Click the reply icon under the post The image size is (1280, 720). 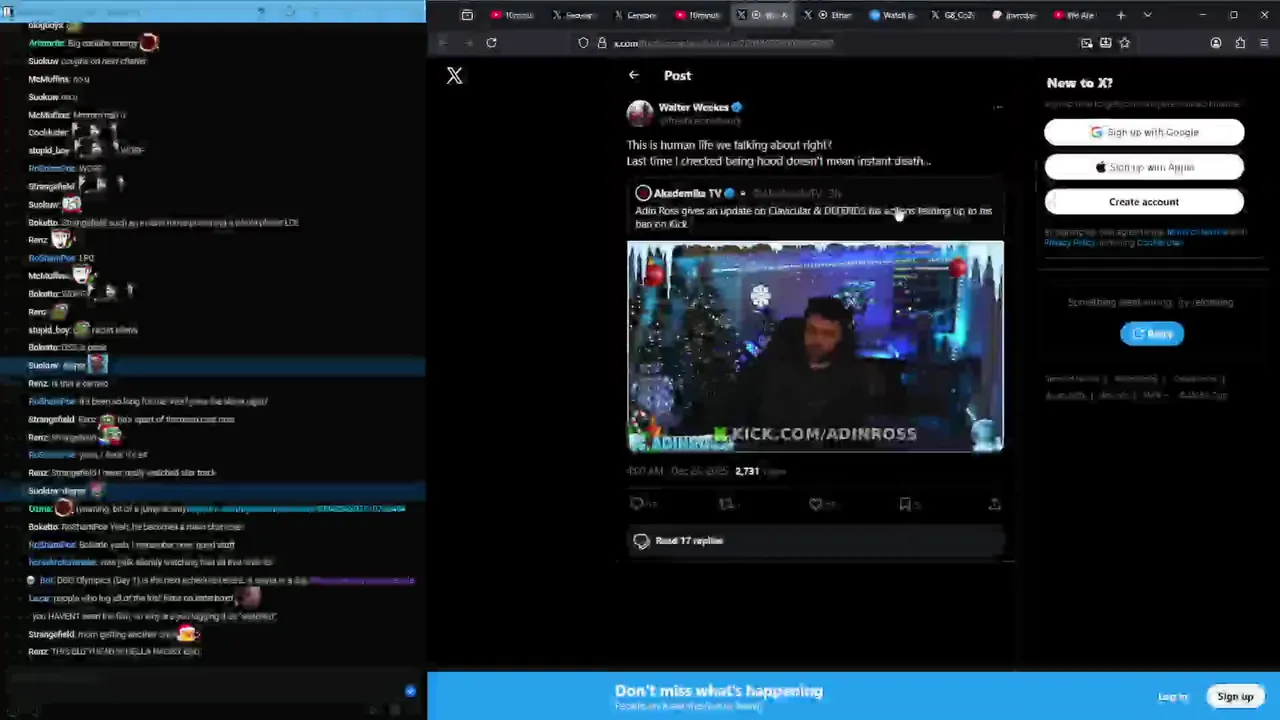[637, 504]
